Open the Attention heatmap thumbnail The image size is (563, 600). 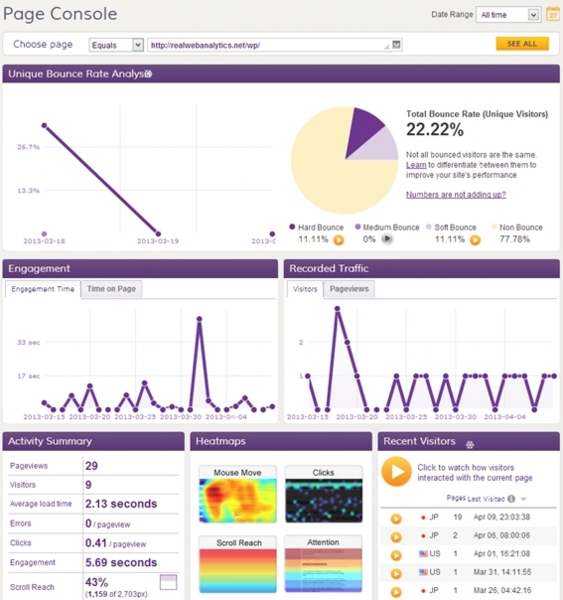(324, 564)
